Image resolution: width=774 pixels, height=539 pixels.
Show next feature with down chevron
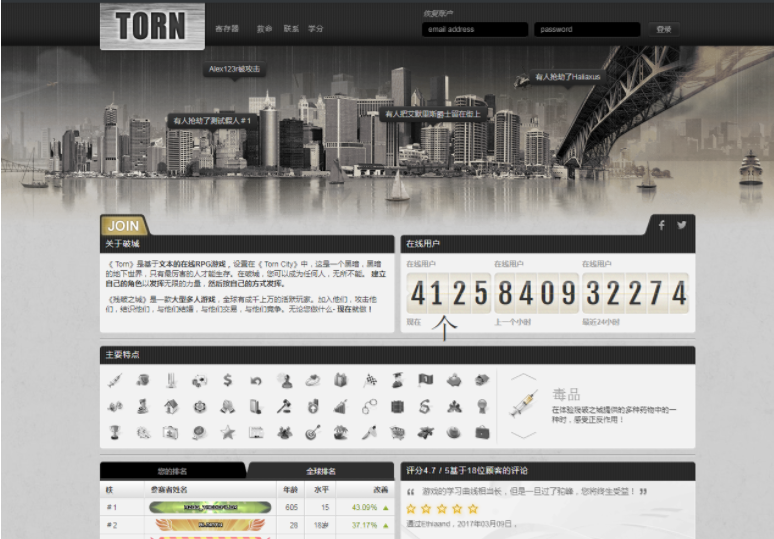[523, 435]
